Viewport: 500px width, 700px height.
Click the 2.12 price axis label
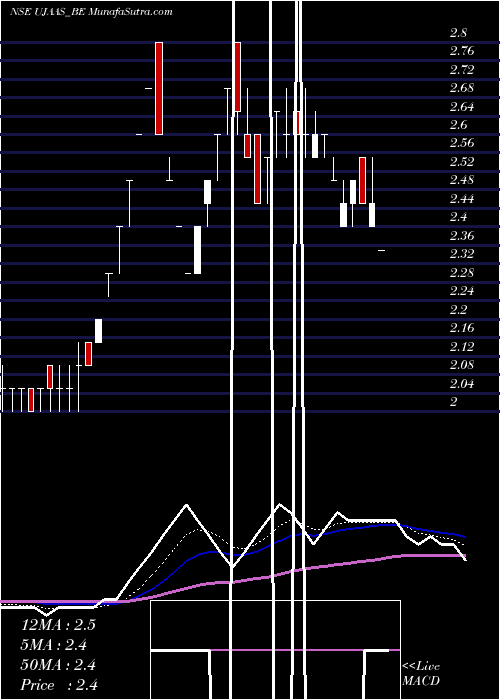click(x=462, y=347)
